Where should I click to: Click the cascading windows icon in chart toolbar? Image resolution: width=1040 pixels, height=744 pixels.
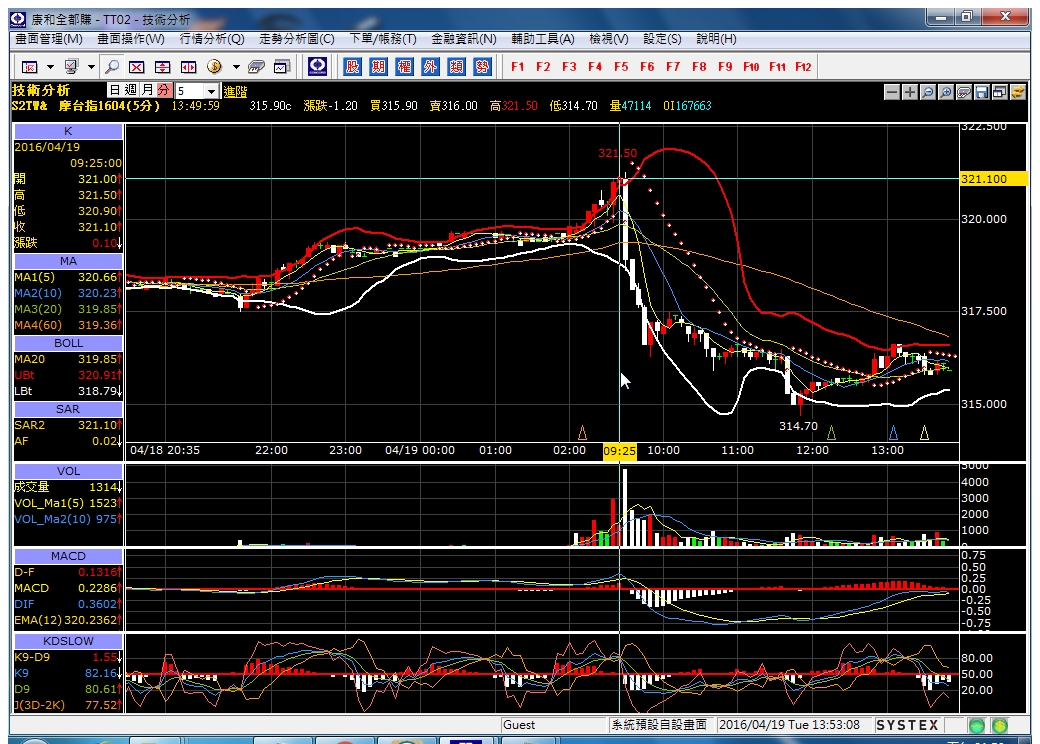(1000, 92)
